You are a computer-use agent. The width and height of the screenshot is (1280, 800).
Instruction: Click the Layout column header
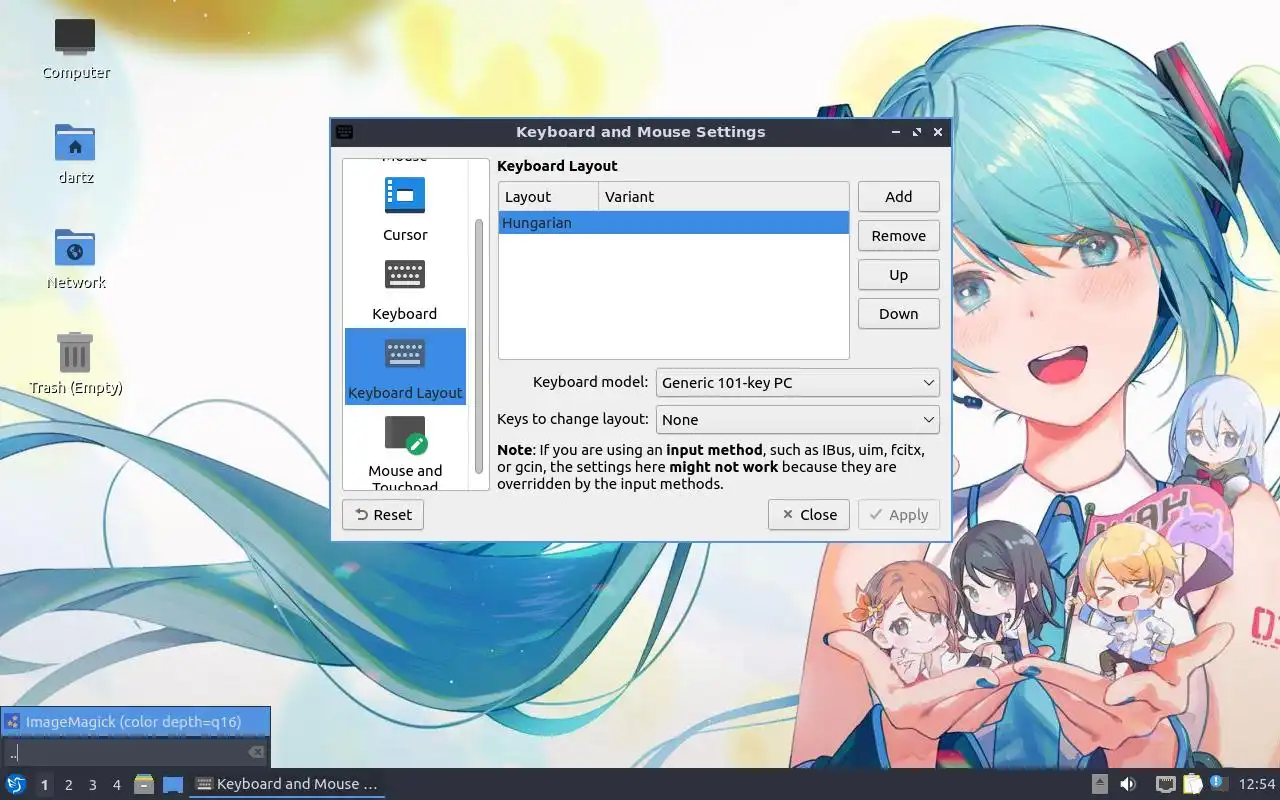click(x=548, y=196)
